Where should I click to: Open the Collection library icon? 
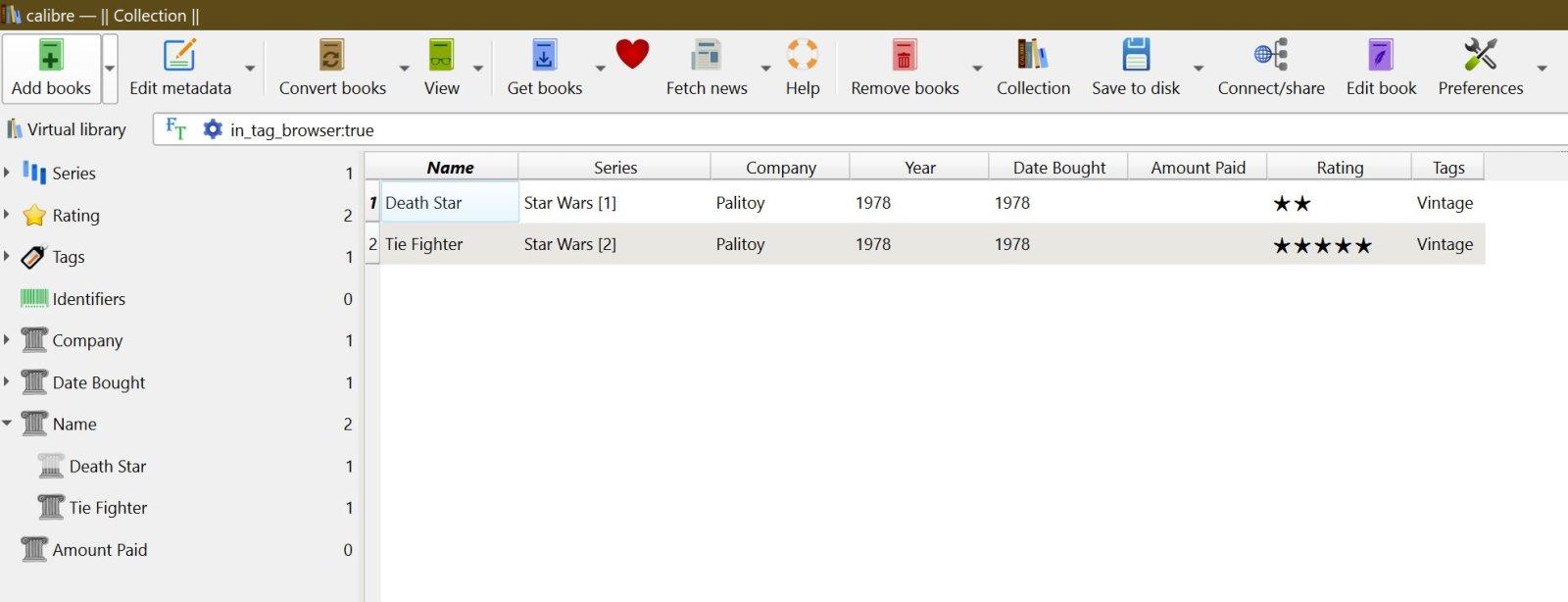pyautogui.click(x=1033, y=55)
